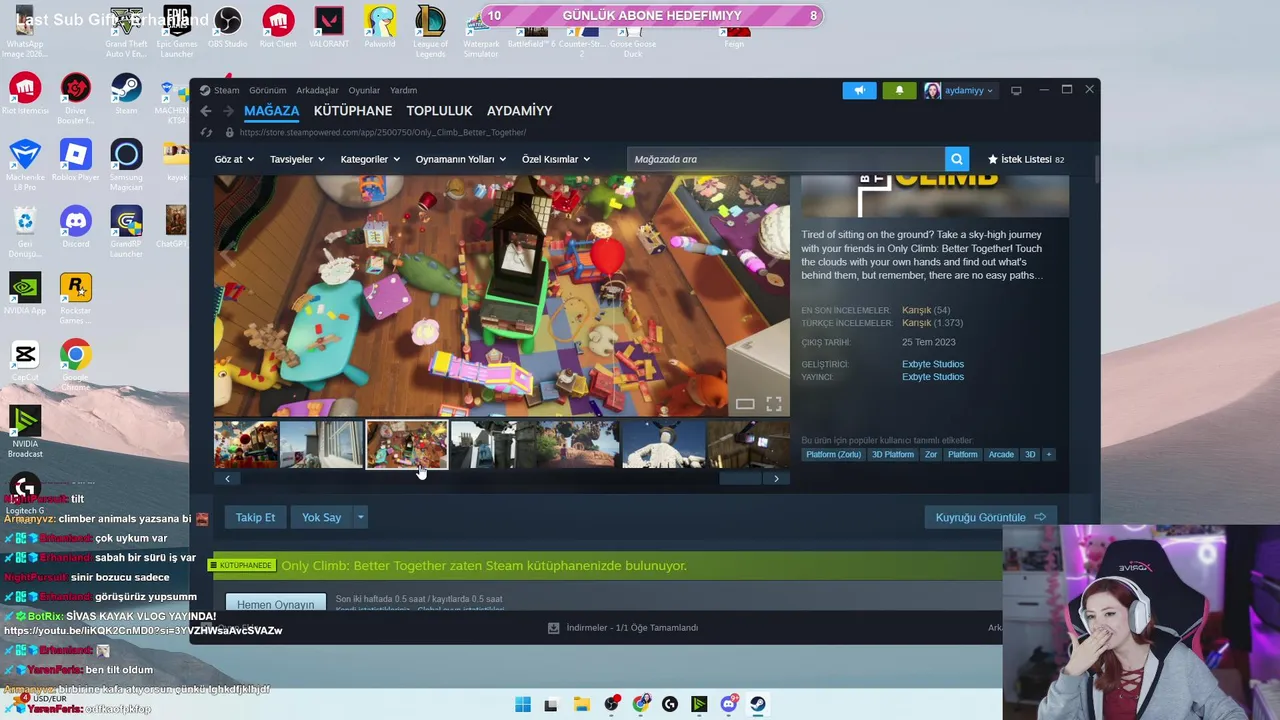1280x720 pixels.
Task: Click the thumbnail strip scrollbar handle
Action: [x=740, y=478]
